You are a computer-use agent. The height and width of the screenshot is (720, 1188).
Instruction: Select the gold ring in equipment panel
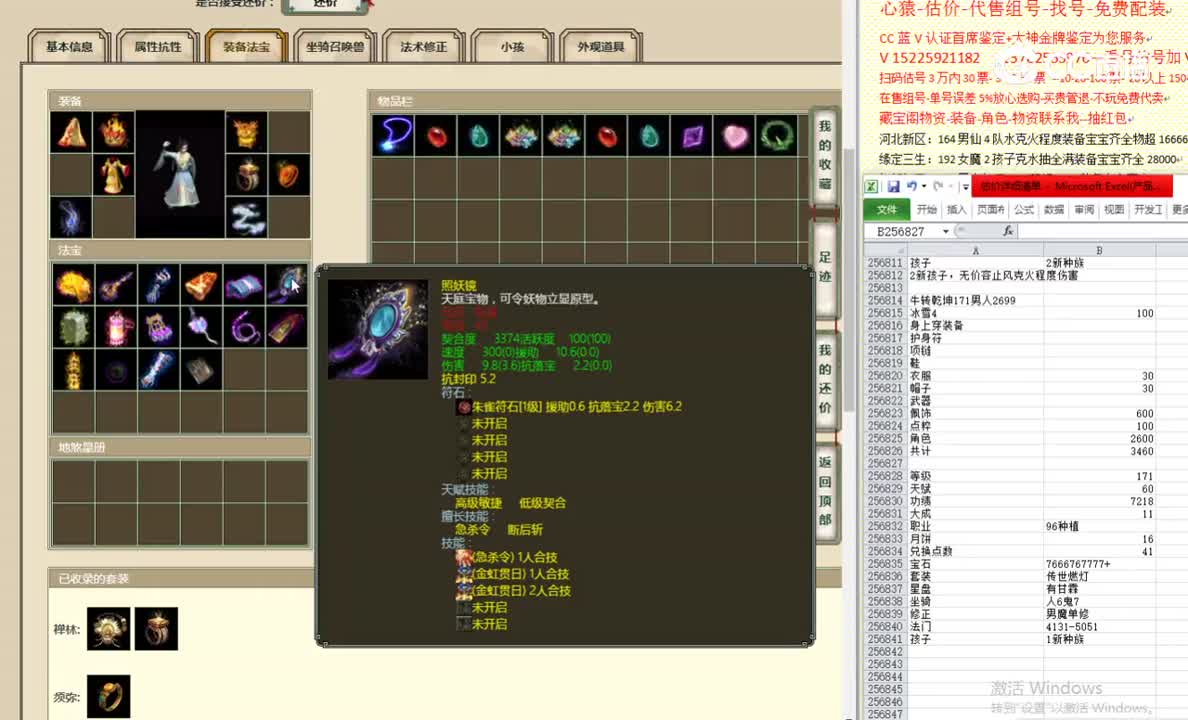click(x=246, y=175)
